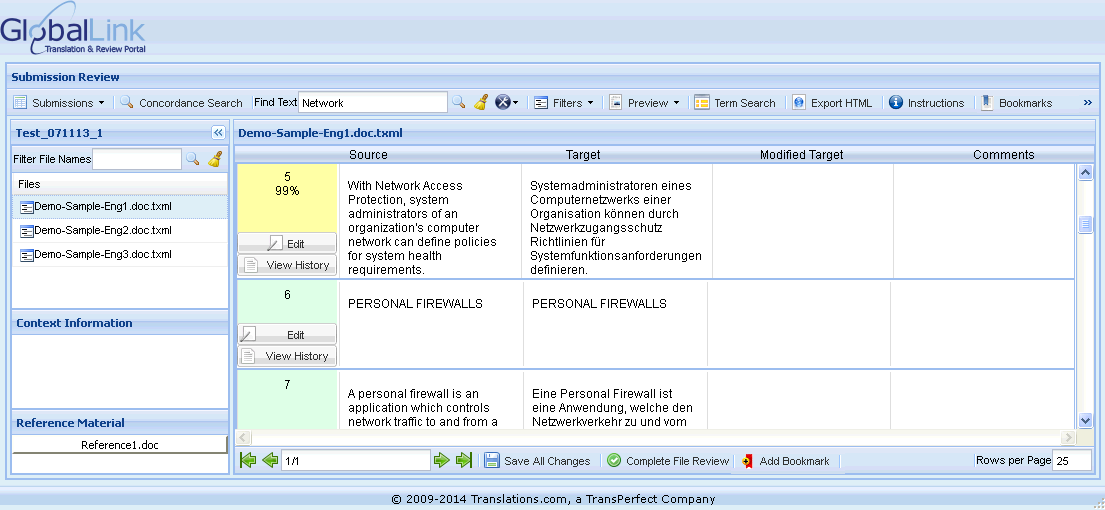Click Export HTML
The image size is (1105, 510).
click(x=832, y=103)
